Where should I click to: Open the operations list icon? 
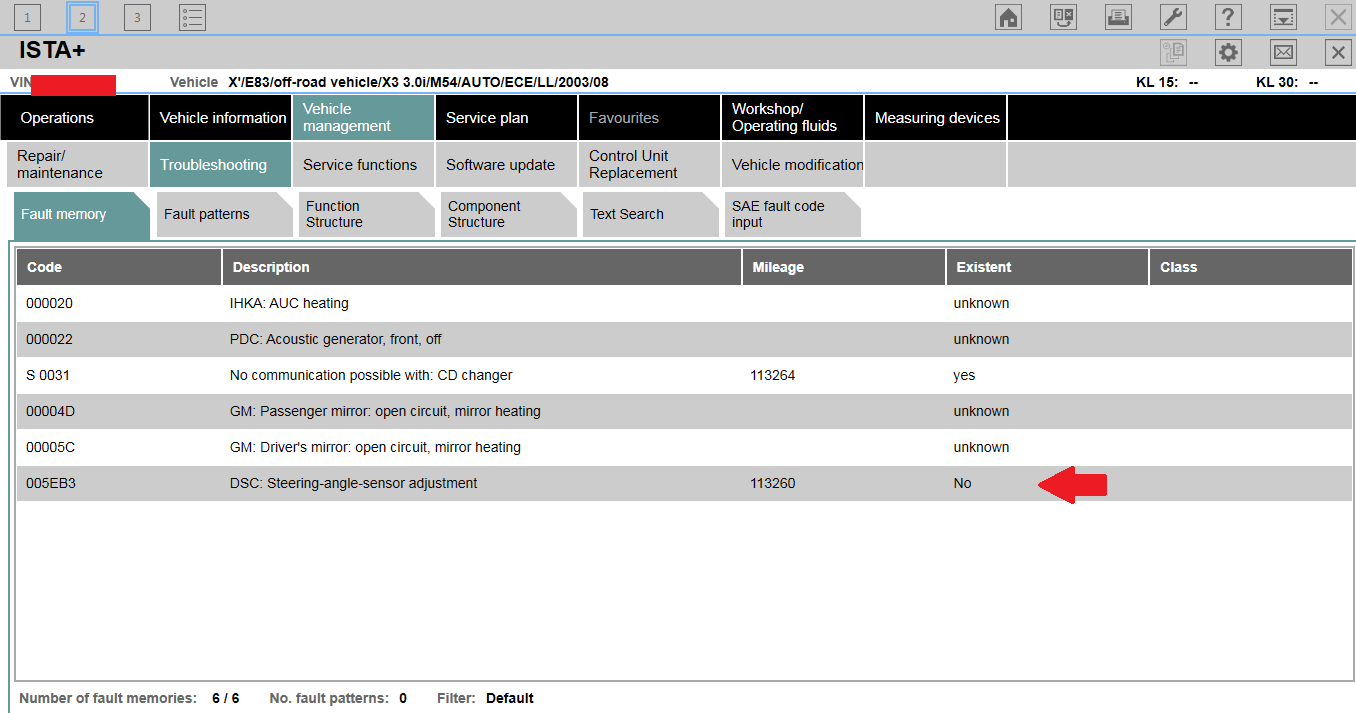(193, 17)
